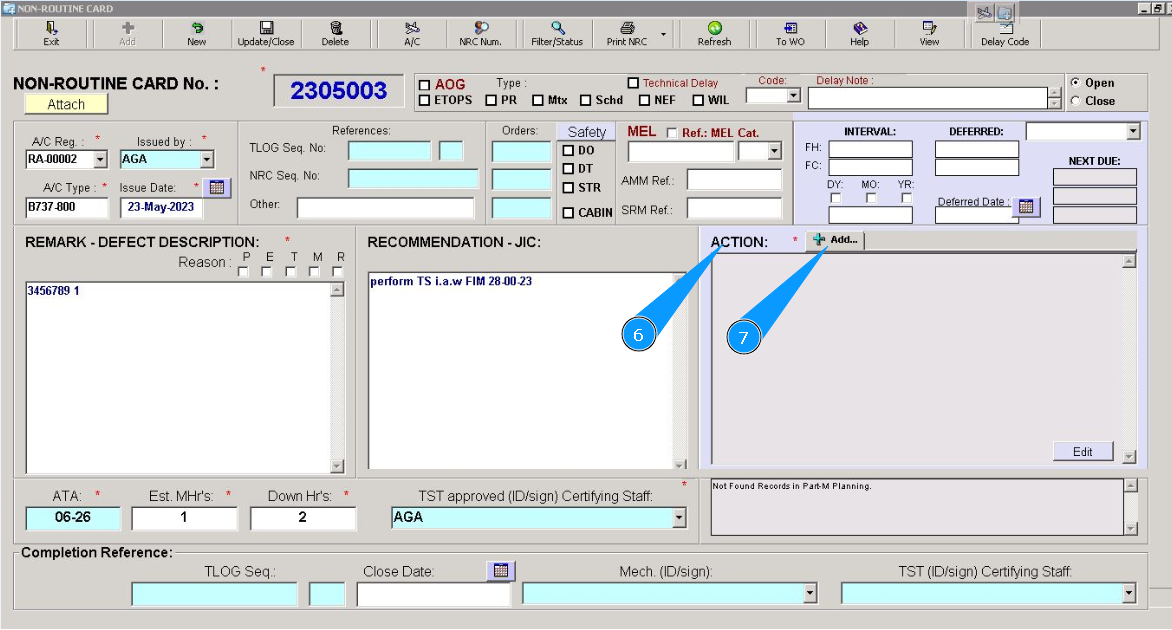
Task: Open the Close Date calendar picker
Action: tap(501, 571)
